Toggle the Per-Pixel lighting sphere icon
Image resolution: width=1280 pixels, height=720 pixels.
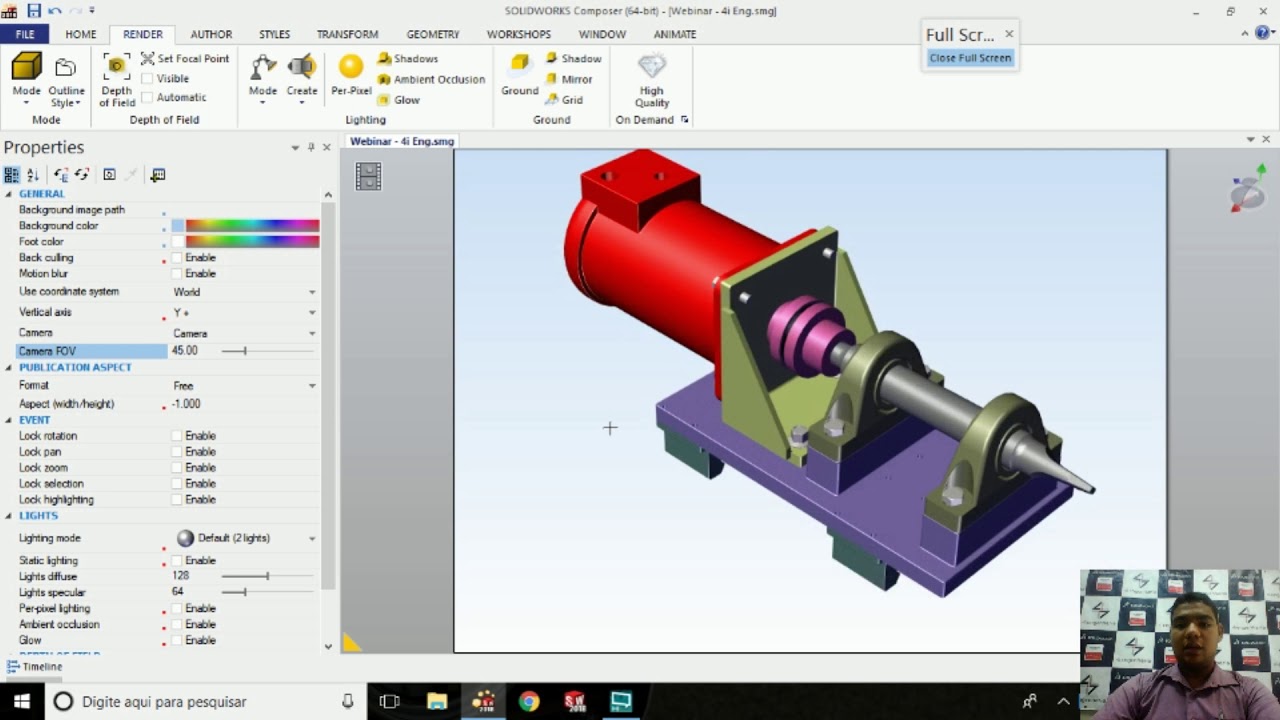pos(351,67)
